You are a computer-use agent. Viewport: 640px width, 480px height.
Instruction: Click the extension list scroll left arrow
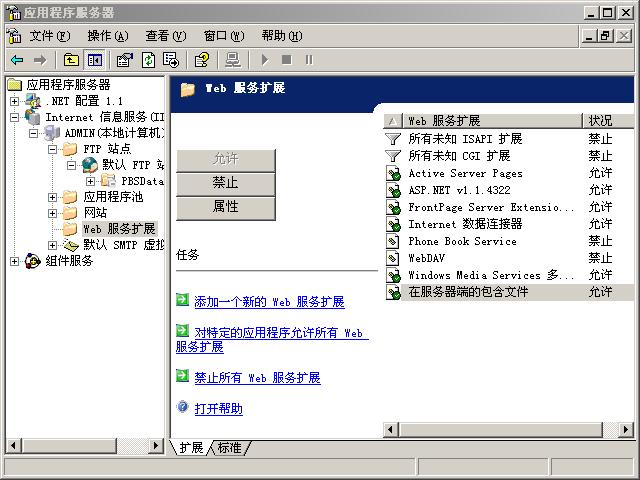tap(391, 429)
